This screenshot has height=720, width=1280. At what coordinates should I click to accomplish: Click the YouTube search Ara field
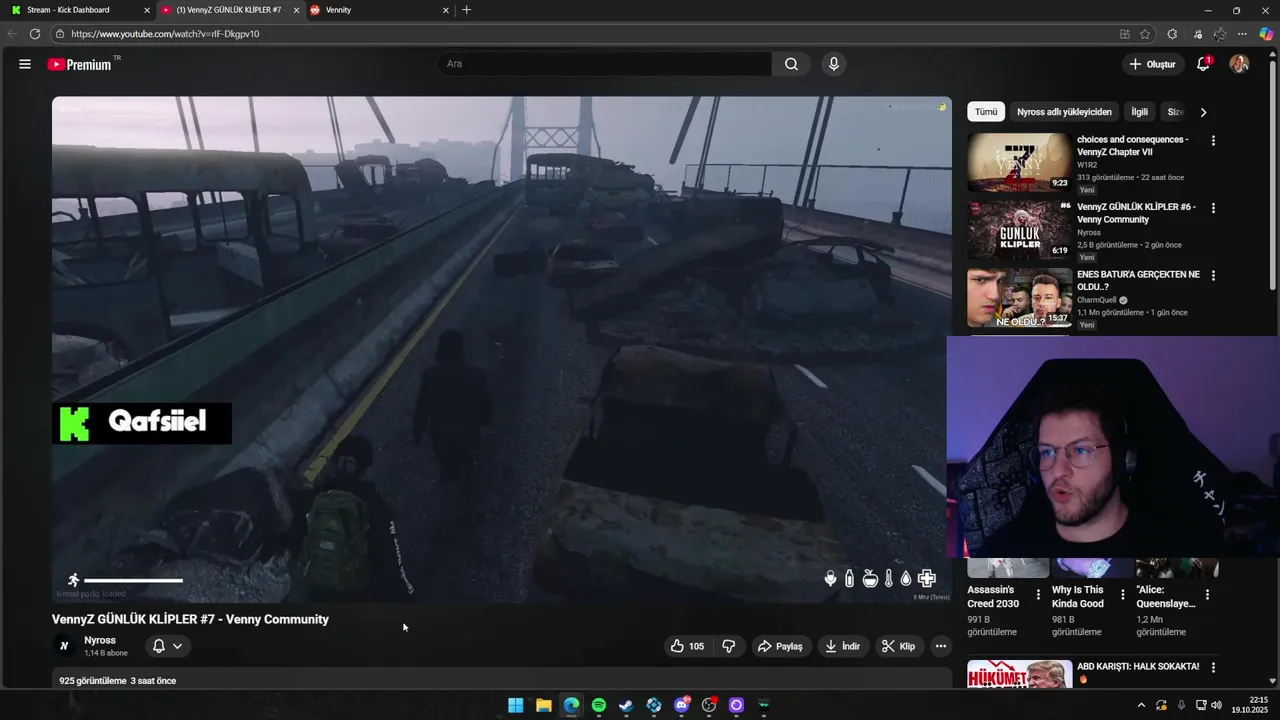[x=605, y=64]
